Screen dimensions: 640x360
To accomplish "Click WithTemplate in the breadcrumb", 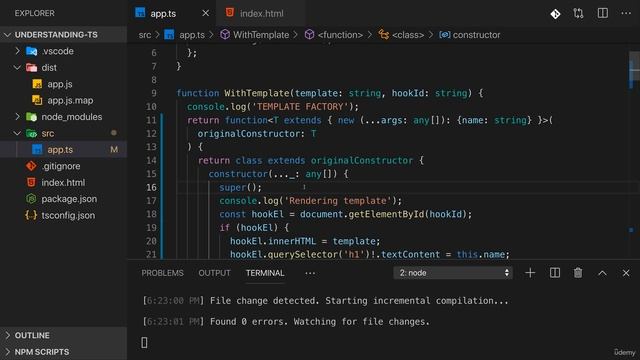I will coord(261,35).
